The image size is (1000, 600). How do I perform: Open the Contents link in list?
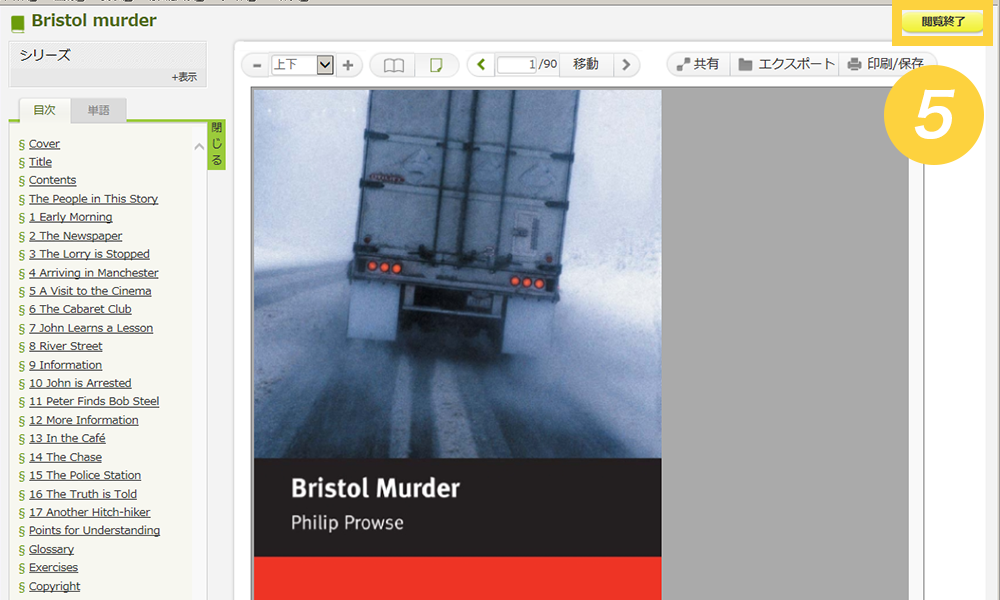(52, 180)
